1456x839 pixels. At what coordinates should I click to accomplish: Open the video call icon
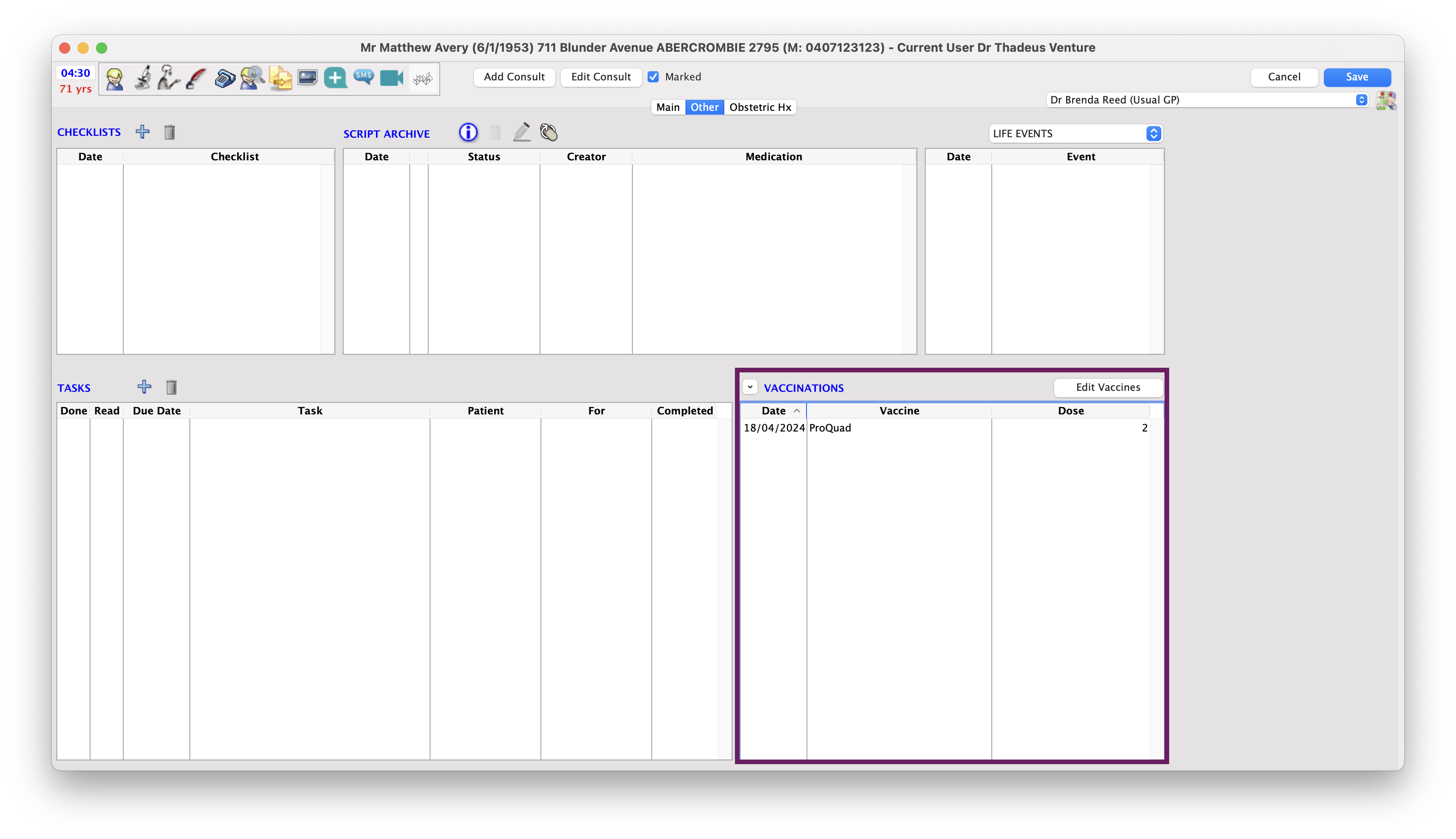[392, 78]
